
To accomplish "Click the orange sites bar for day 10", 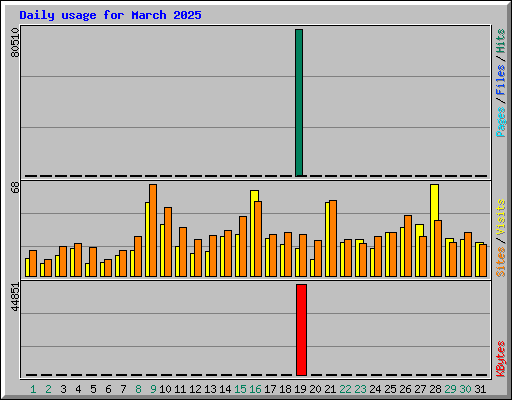I will [x=168, y=242].
